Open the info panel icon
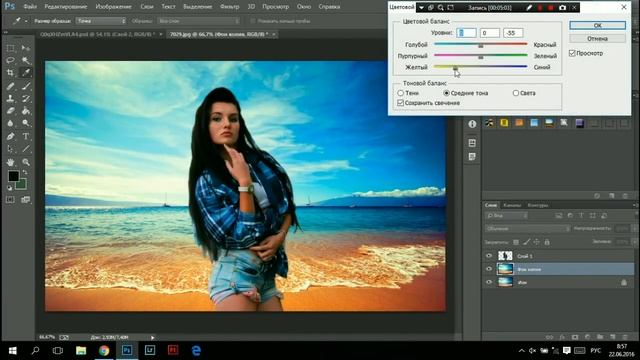640x360 pixels. [x=472, y=124]
